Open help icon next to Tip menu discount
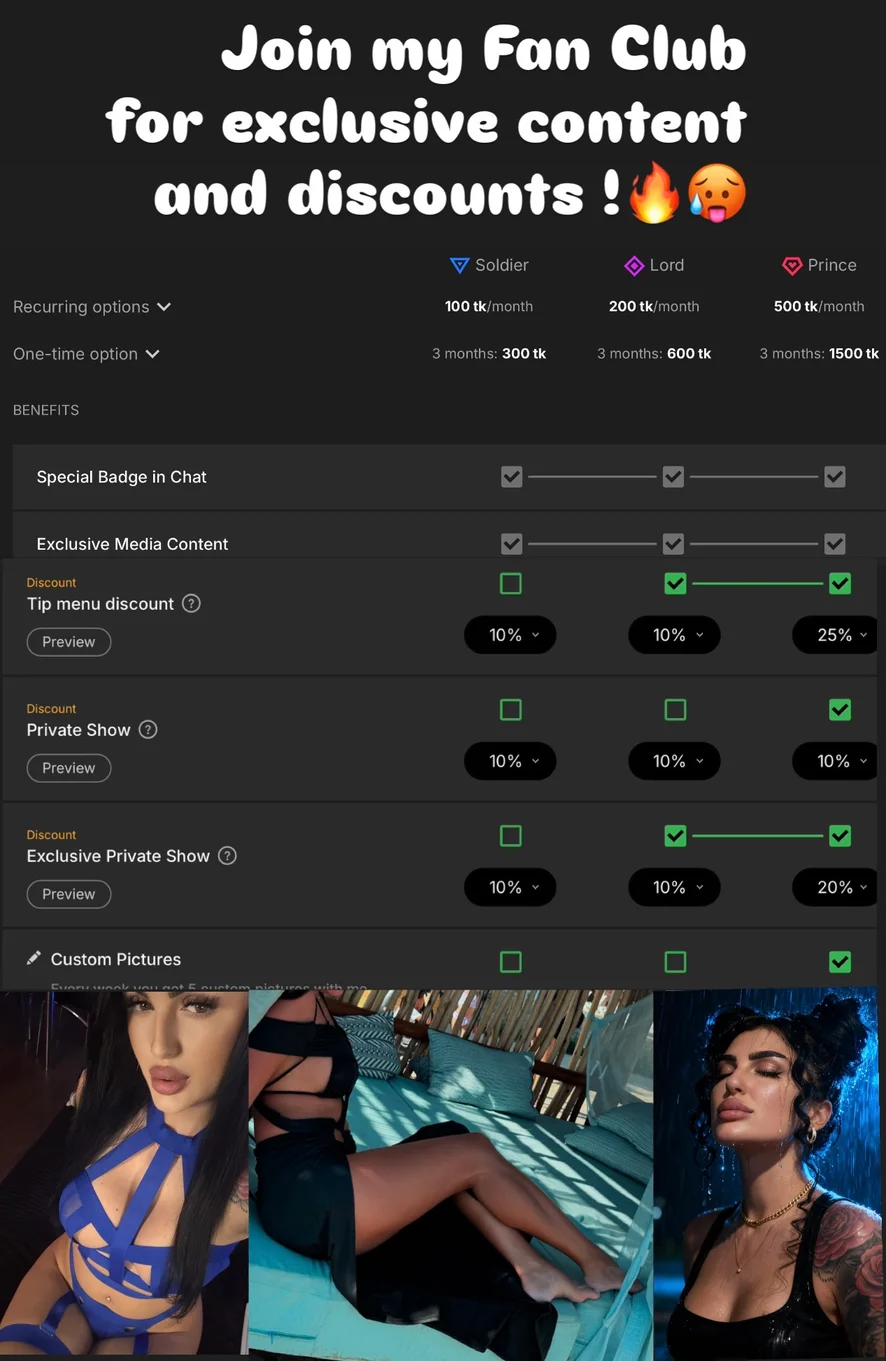The height and width of the screenshot is (1361, 886). click(x=192, y=603)
